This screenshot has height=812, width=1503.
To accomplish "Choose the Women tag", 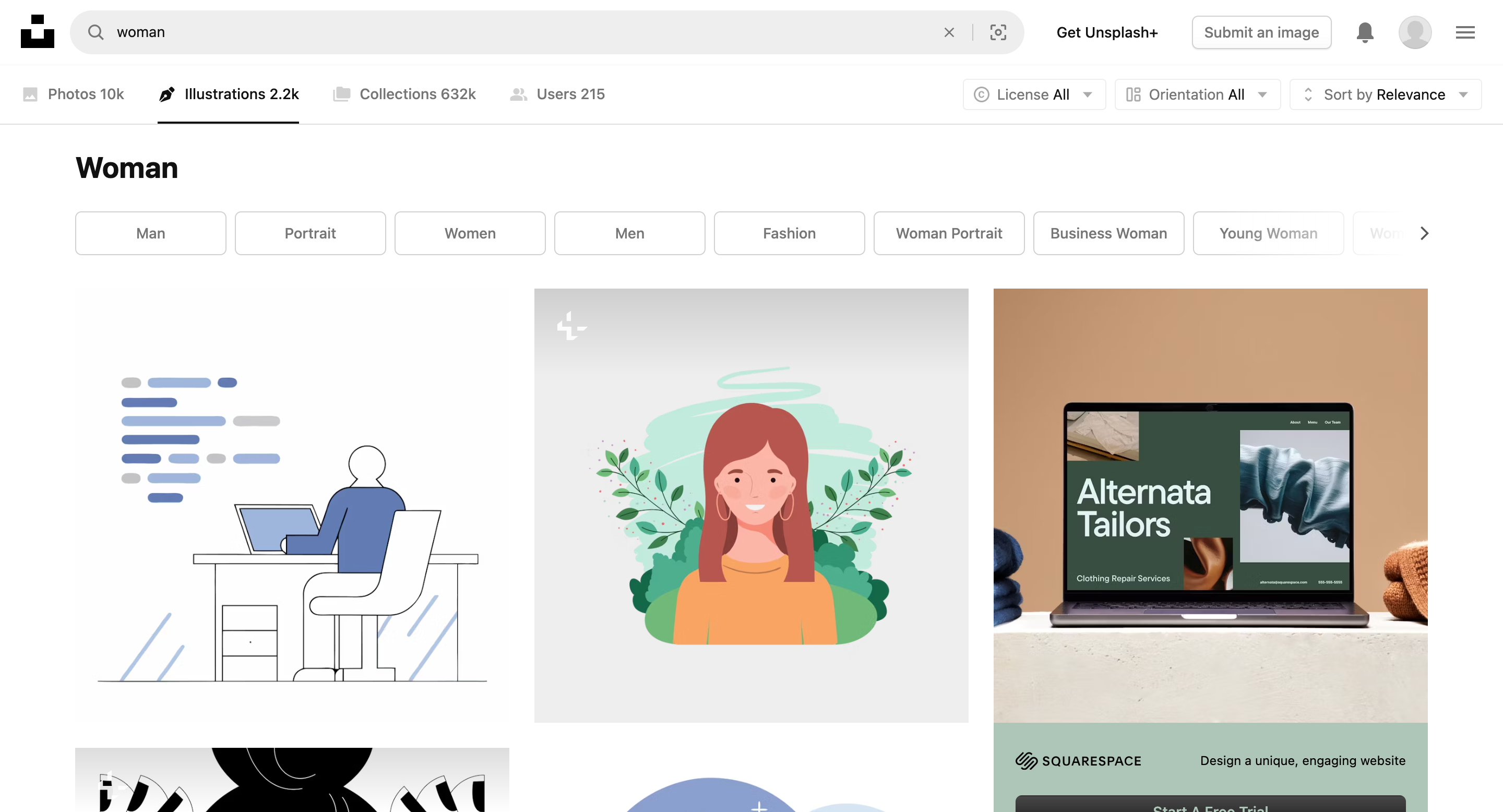I will pyautogui.click(x=470, y=233).
